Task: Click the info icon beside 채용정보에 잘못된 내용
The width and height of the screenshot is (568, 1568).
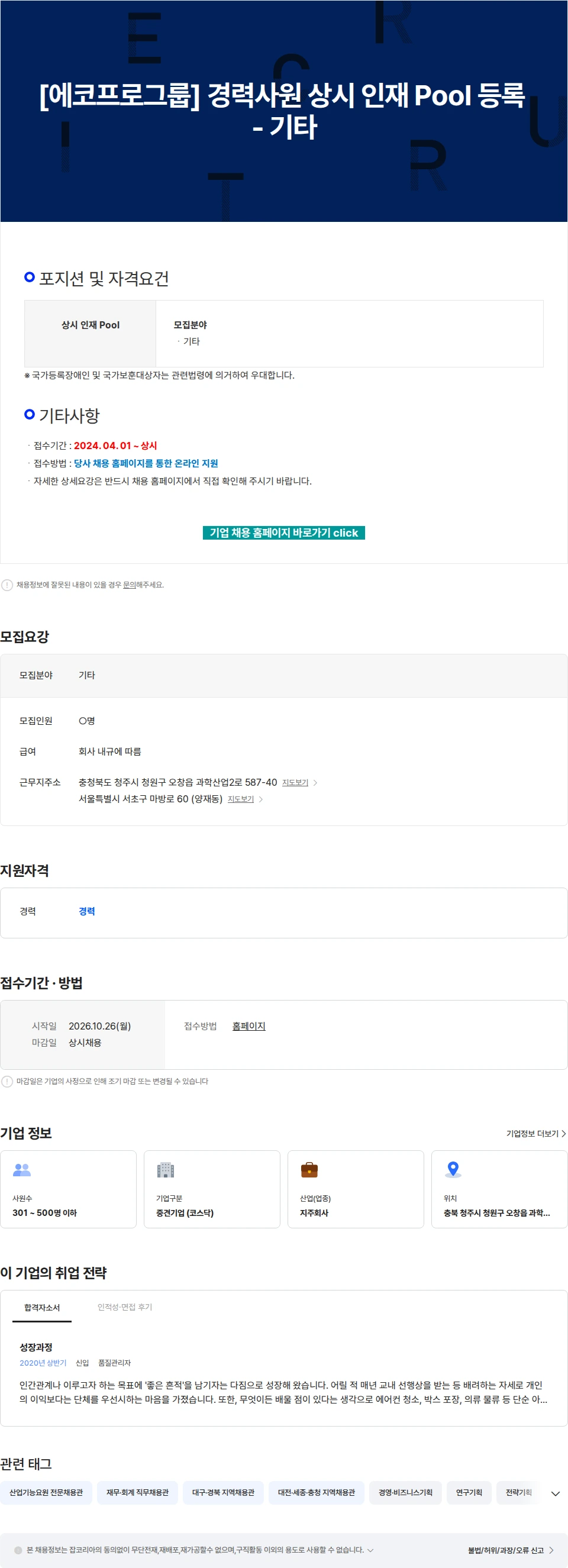Action: coord(7,585)
